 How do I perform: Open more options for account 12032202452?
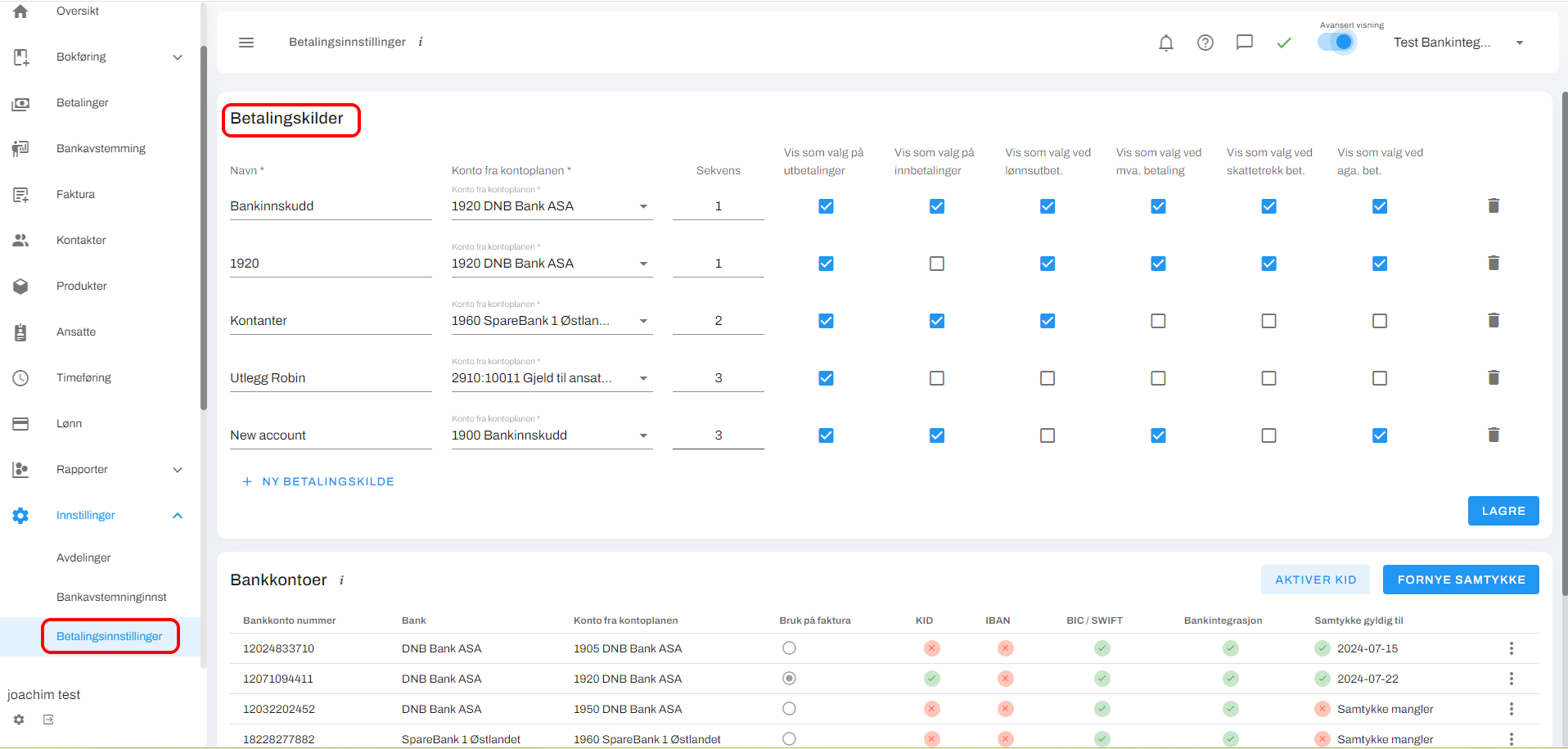tap(1512, 709)
